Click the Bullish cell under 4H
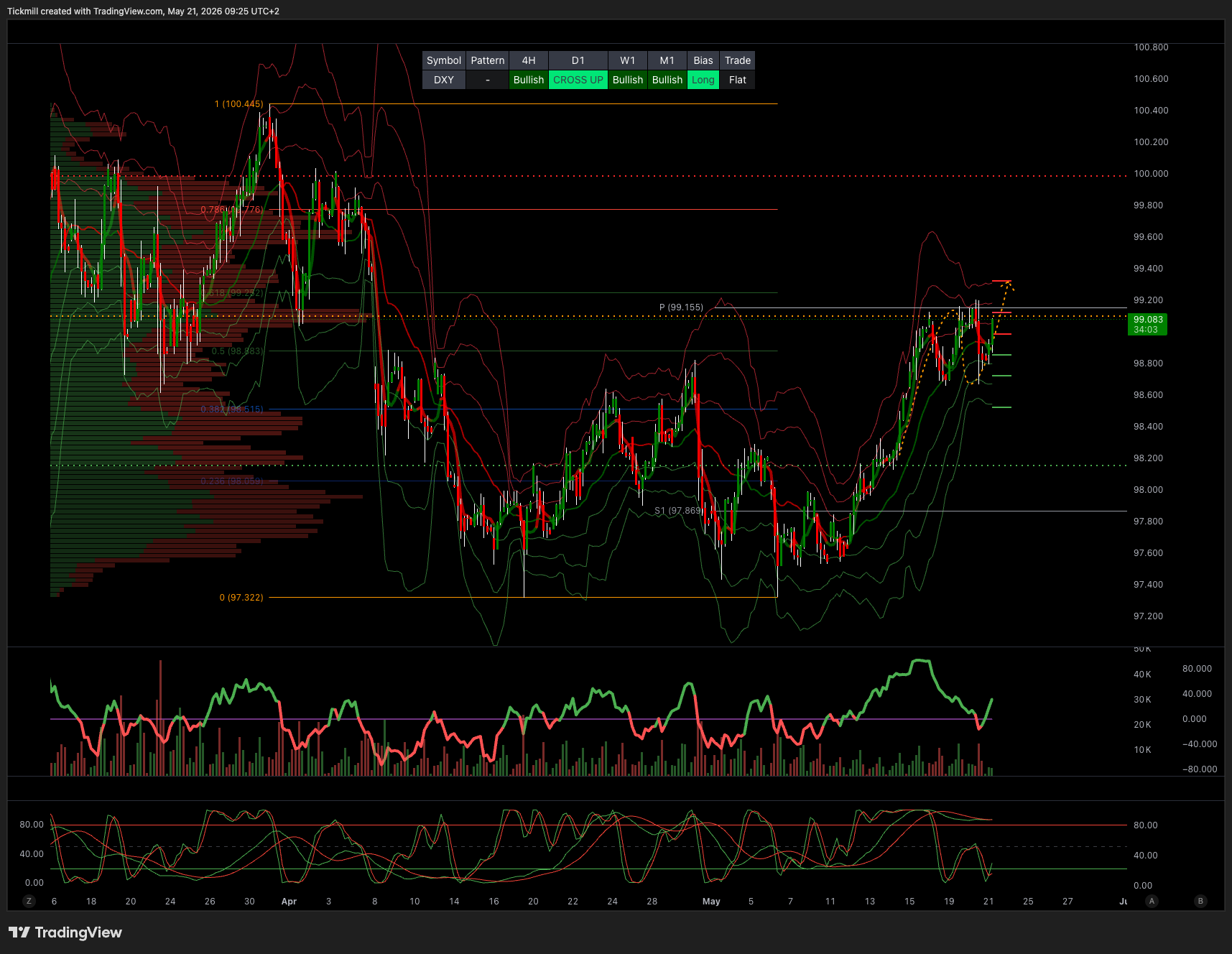The width and height of the screenshot is (1232, 954). point(529,80)
